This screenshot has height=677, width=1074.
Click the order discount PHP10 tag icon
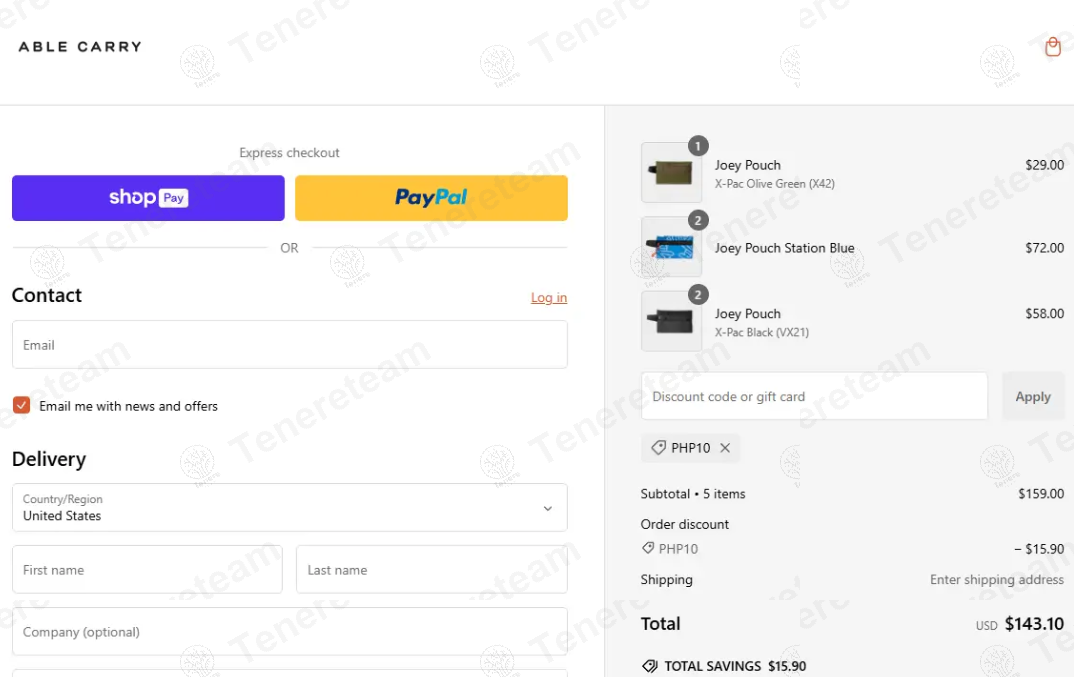click(x=648, y=549)
